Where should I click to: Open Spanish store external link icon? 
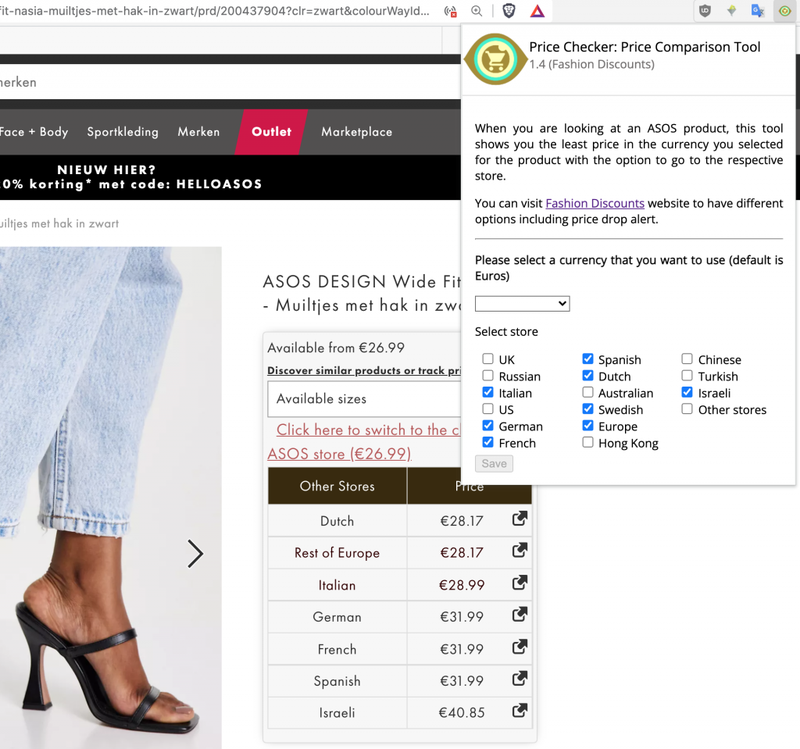(519, 679)
